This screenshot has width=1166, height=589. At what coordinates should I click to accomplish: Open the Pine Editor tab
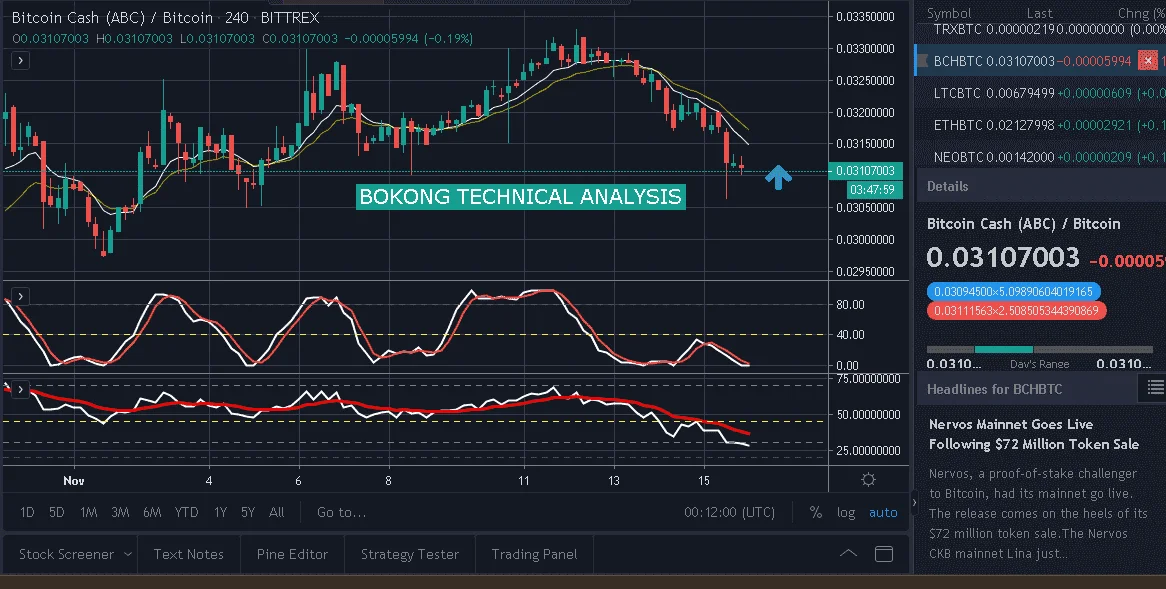[x=292, y=554]
